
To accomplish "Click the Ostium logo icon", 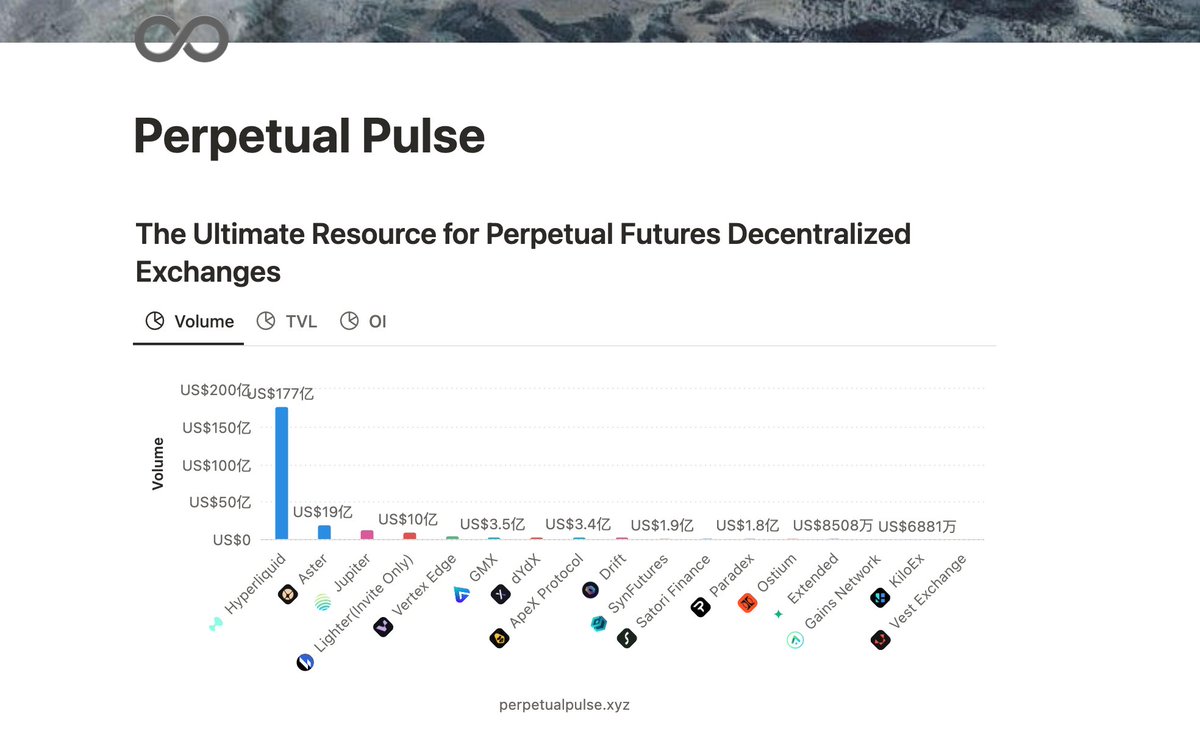I will pyautogui.click(x=747, y=602).
